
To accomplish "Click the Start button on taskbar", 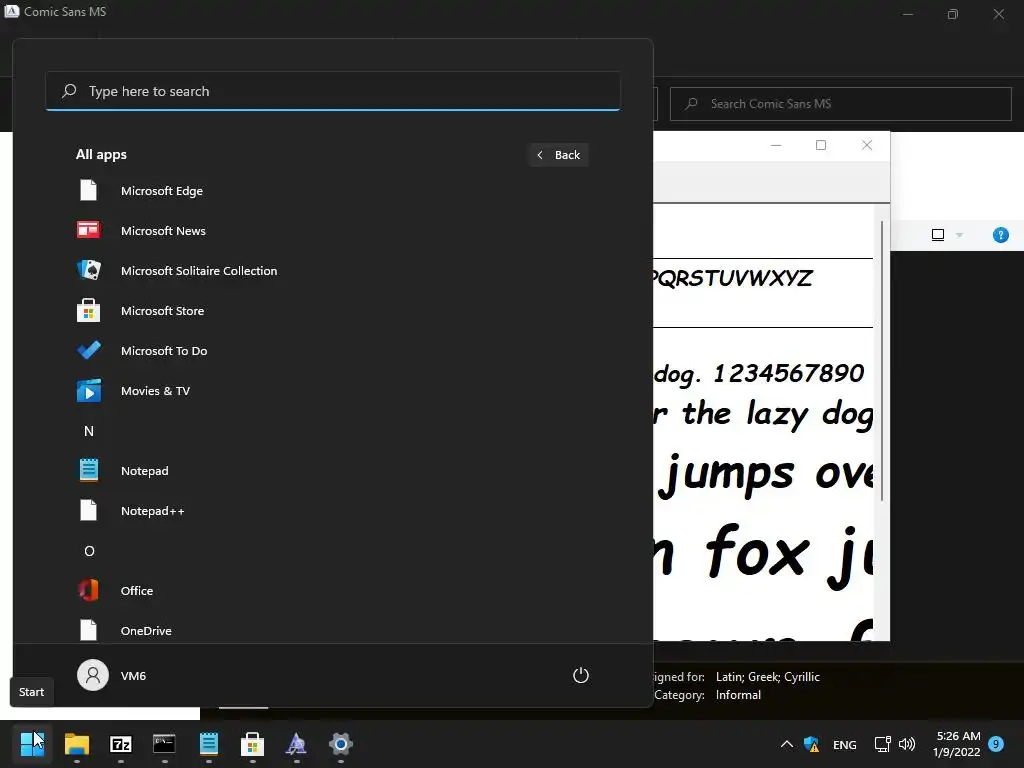I will [32, 744].
